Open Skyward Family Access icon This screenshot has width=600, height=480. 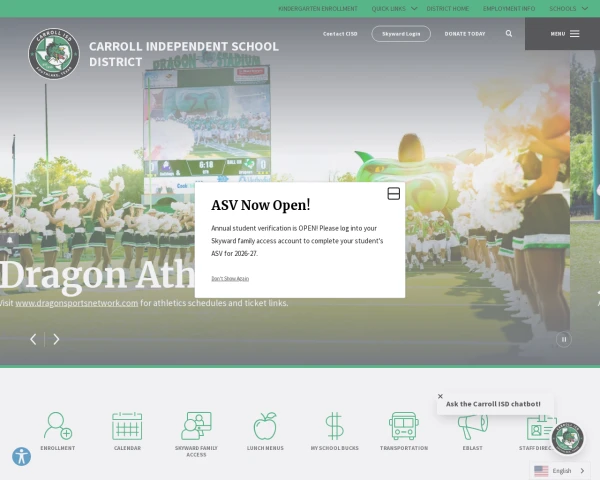(x=196, y=426)
